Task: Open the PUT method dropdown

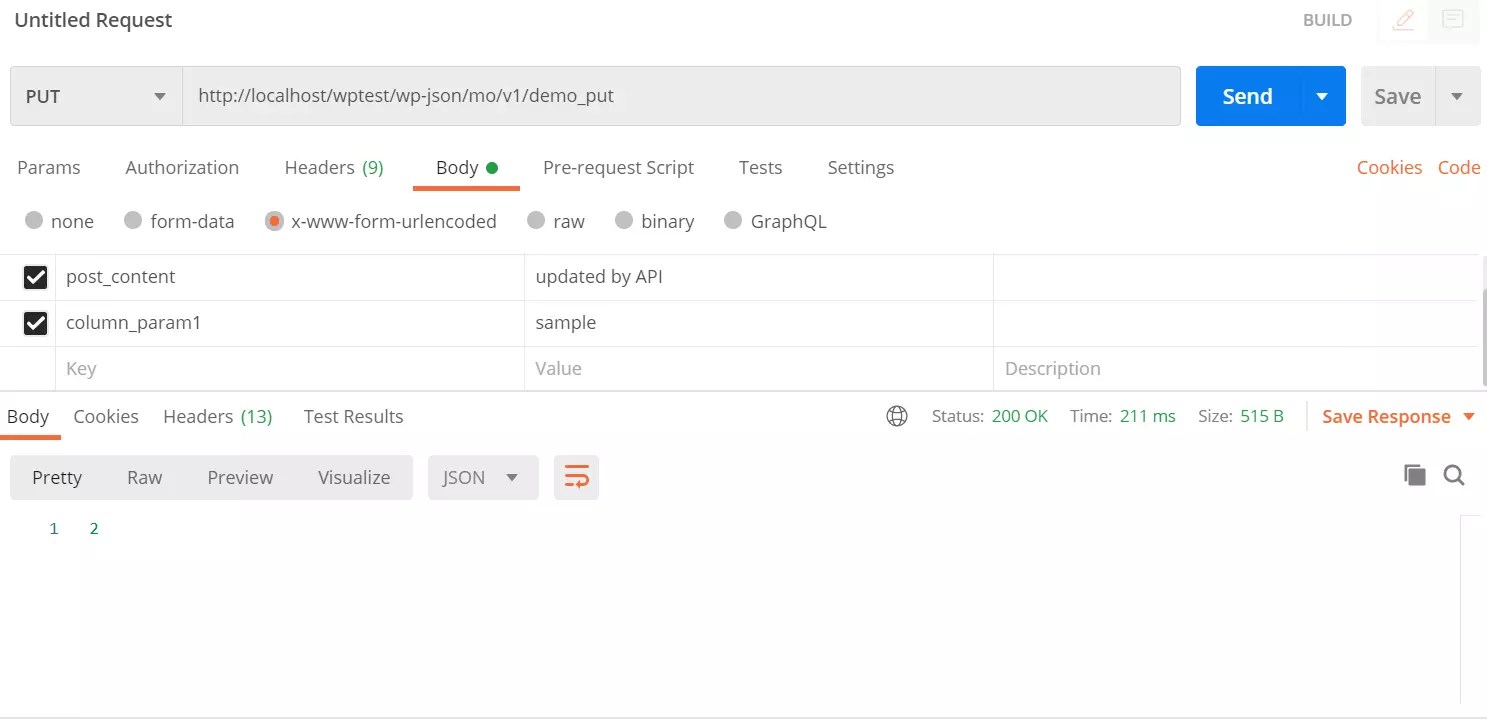Action: [x=159, y=96]
